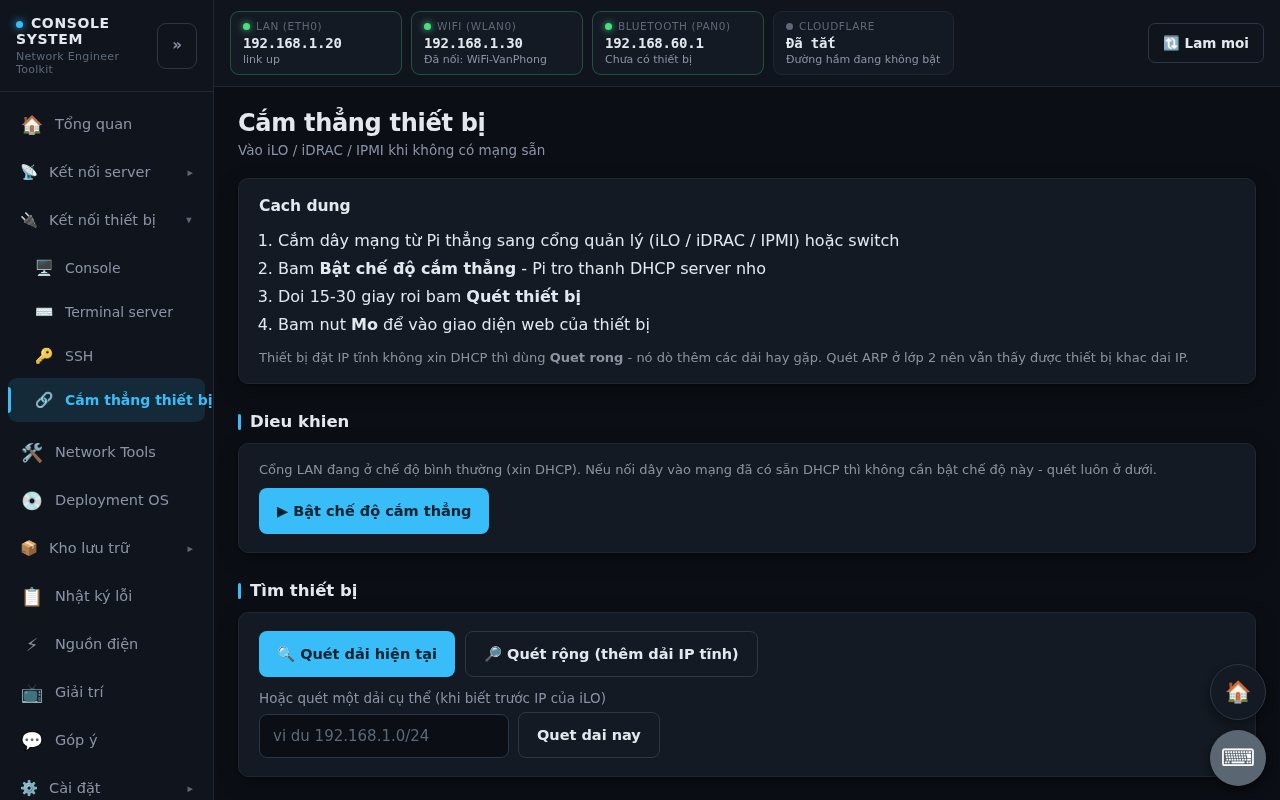Image resolution: width=1280 pixels, height=800 pixels.
Task: Click the Nguồn điện lightning icon
Action: point(32,645)
